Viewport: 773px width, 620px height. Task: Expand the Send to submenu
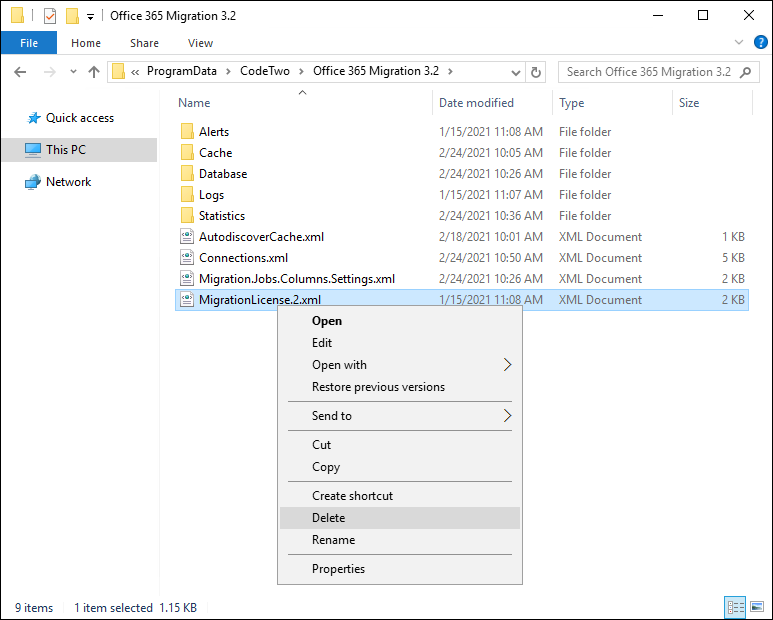coord(400,416)
